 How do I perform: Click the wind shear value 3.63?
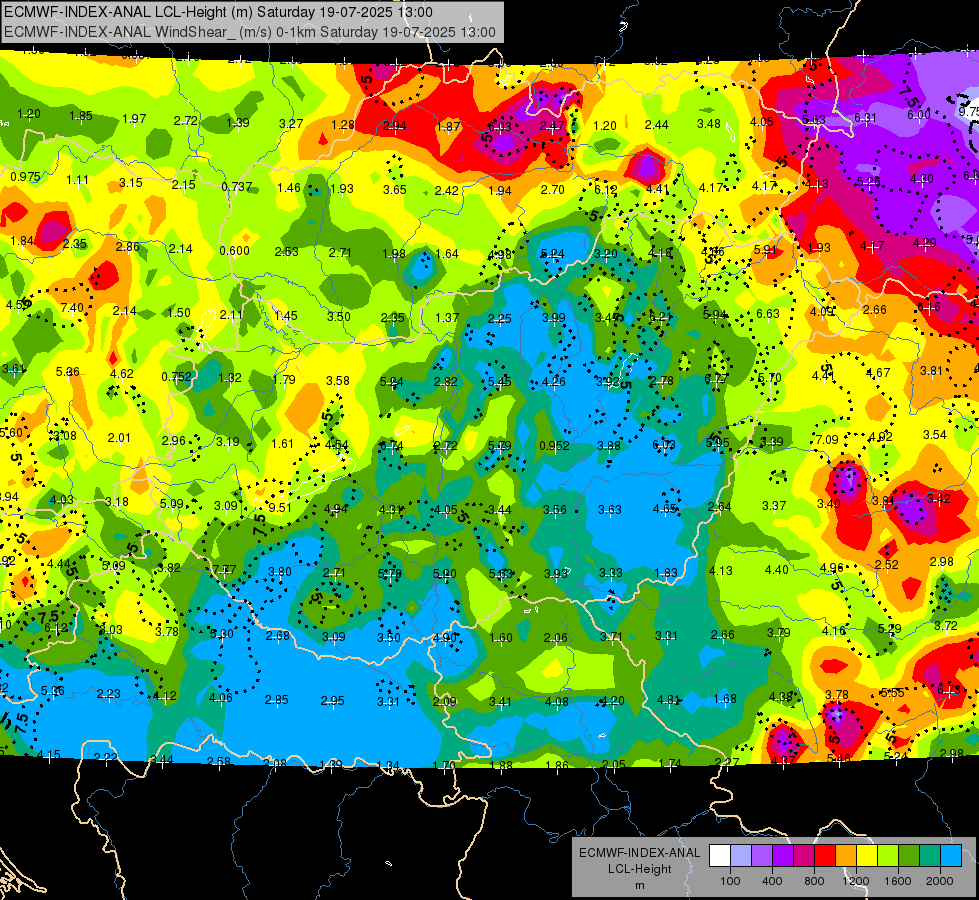(609, 510)
